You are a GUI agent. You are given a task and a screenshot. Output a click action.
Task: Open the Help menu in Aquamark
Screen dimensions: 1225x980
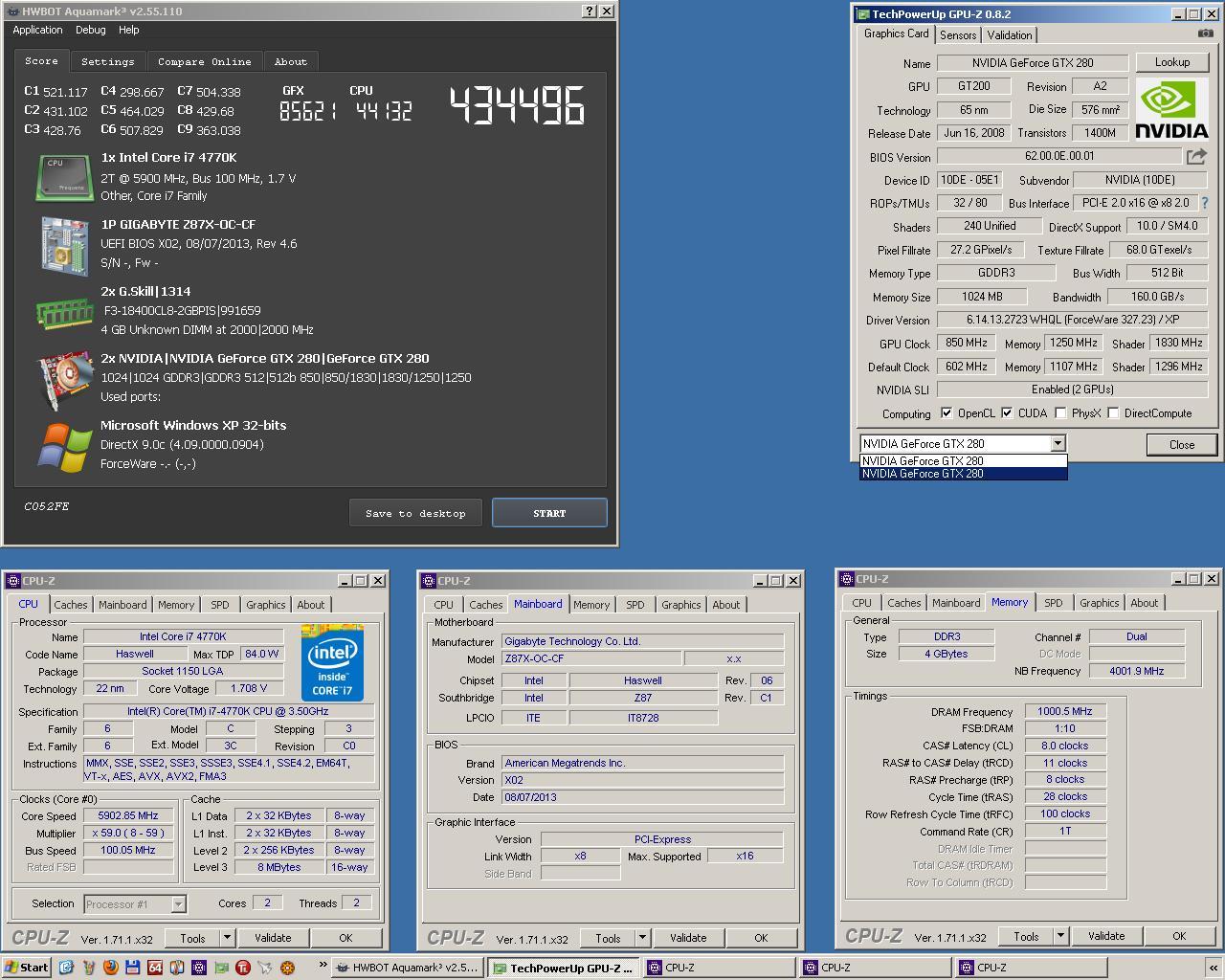[x=129, y=30]
